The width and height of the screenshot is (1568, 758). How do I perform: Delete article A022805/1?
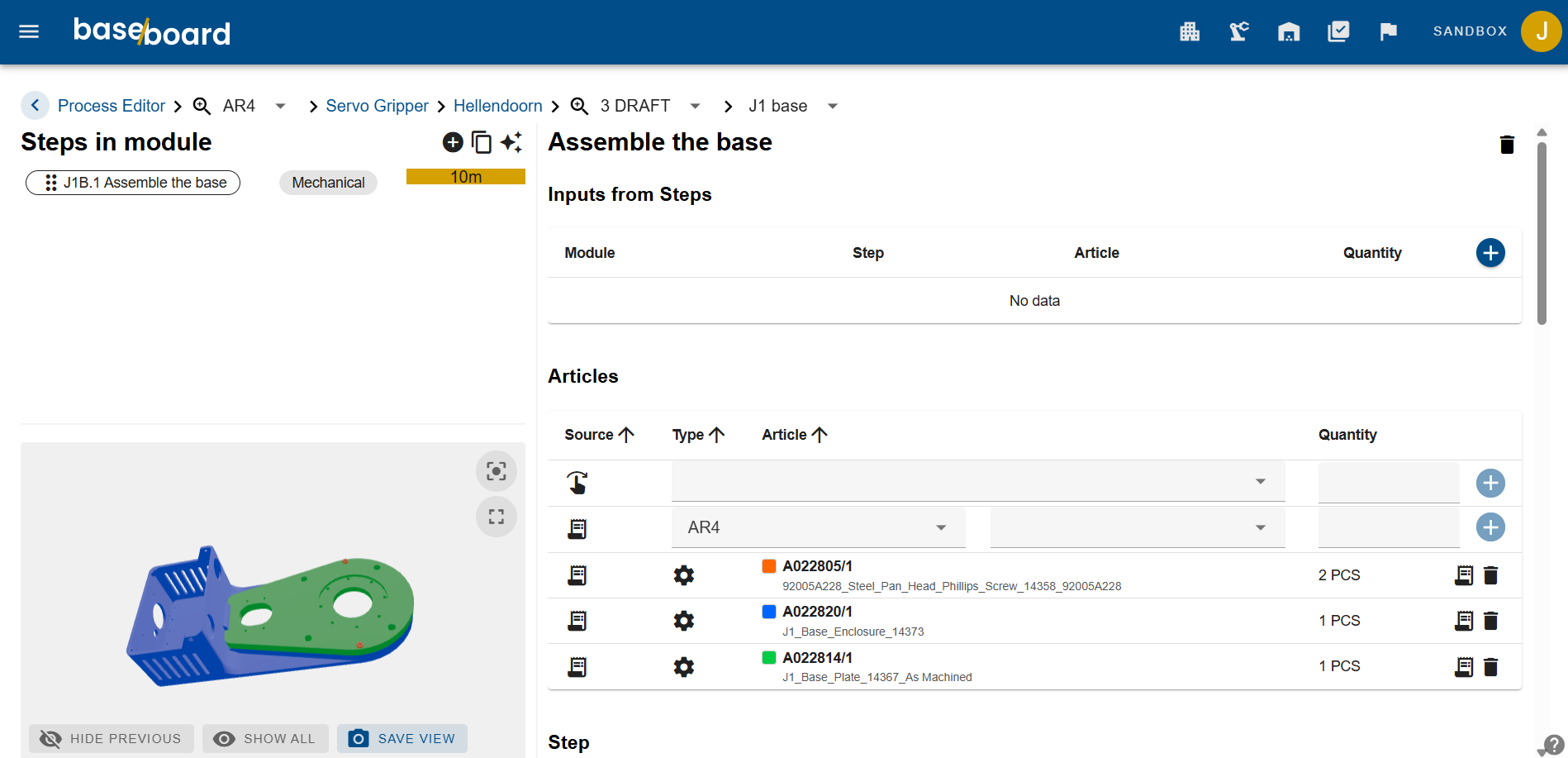1490,575
